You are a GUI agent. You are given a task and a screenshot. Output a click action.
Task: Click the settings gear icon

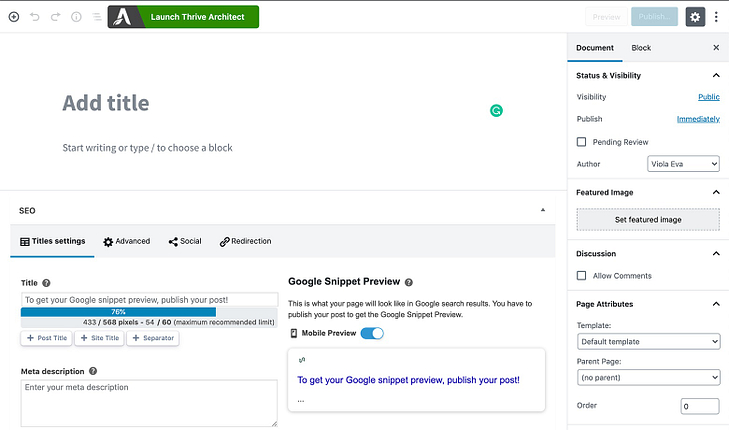(695, 17)
